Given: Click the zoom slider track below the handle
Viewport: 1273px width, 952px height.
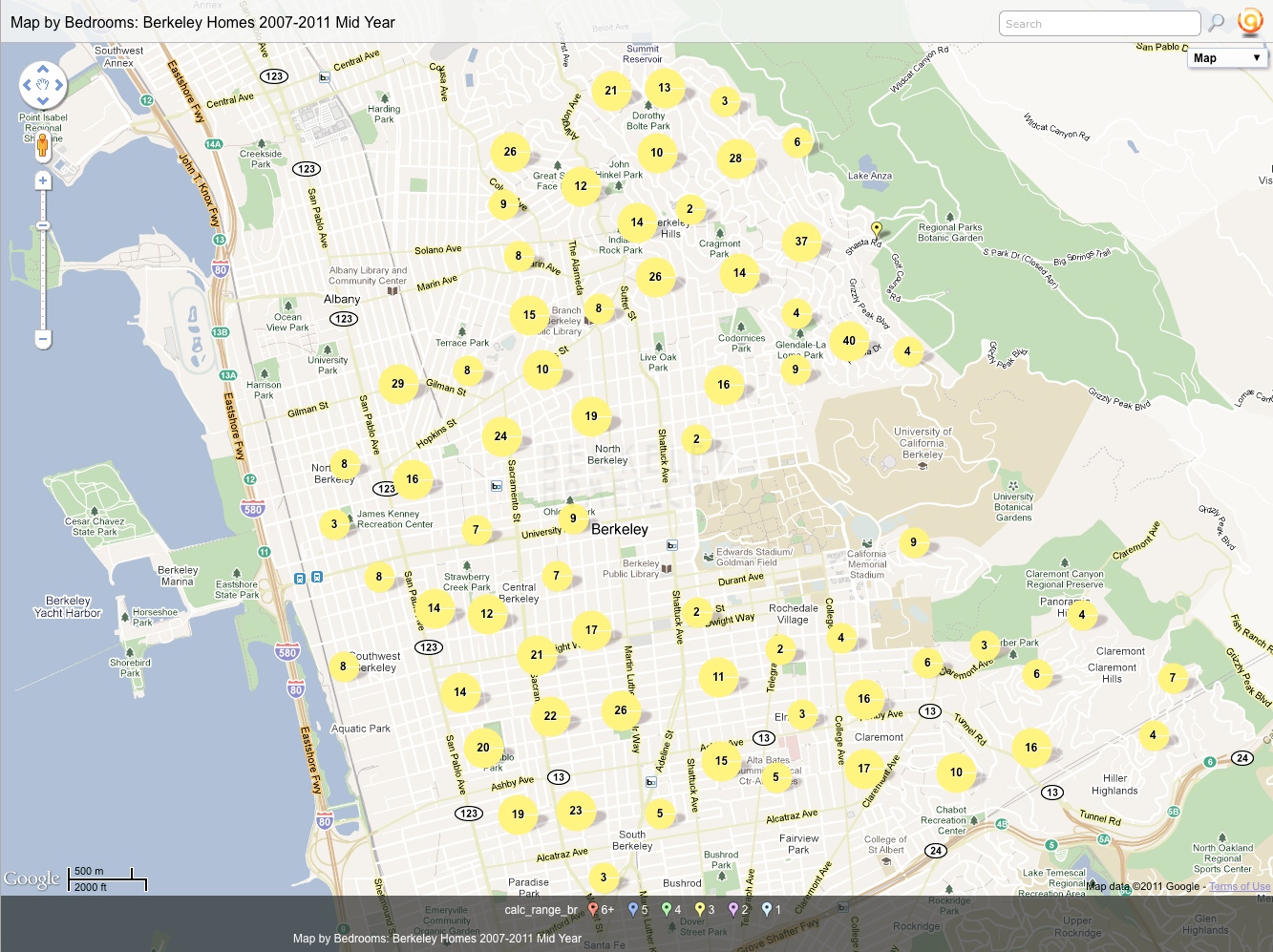Looking at the screenshot, I should (x=43, y=282).
